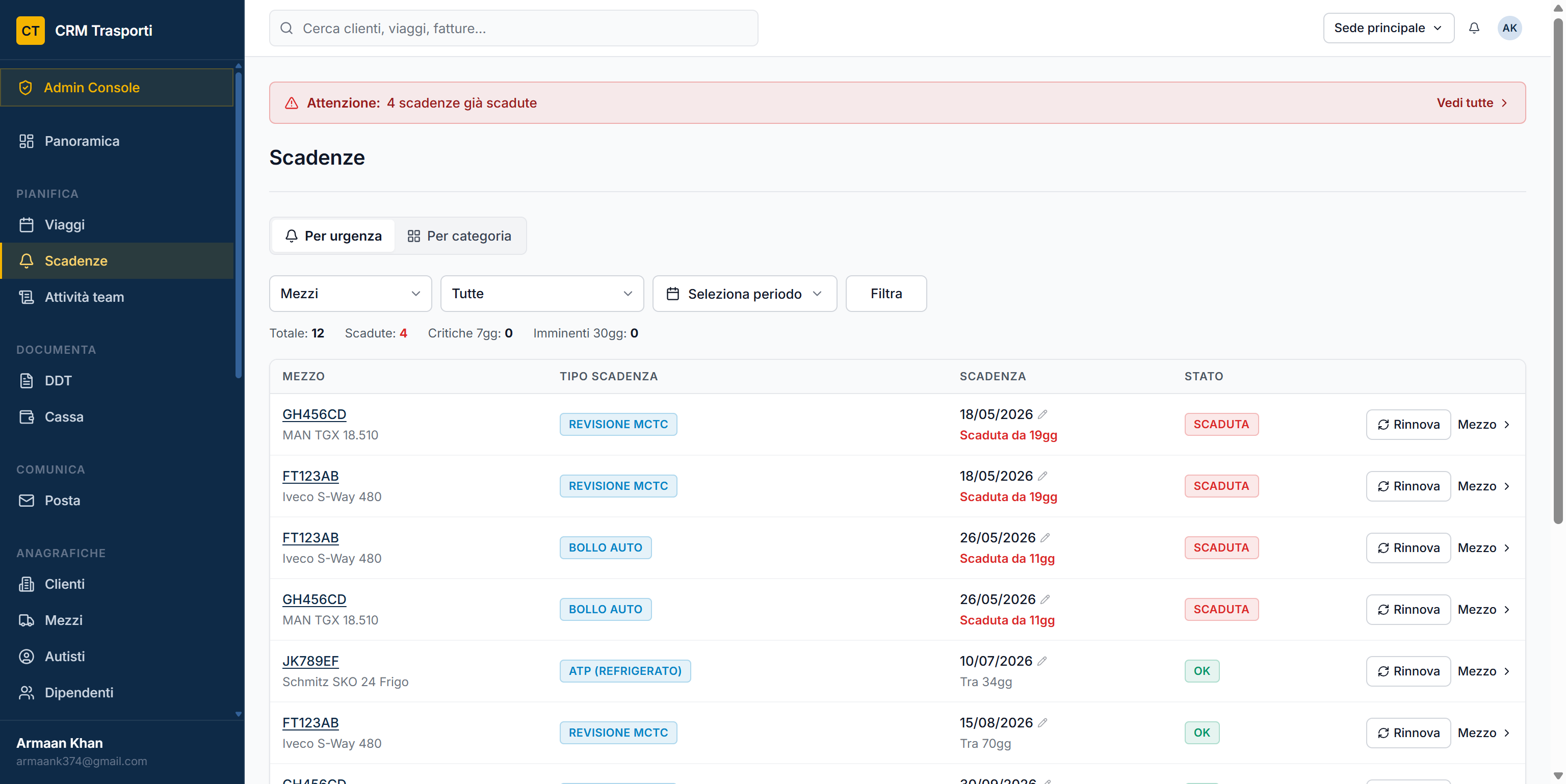The image size is (1566, 784).
Task: Click Rinnova for JK789EF ATP row
Action: click(1408, 671)
